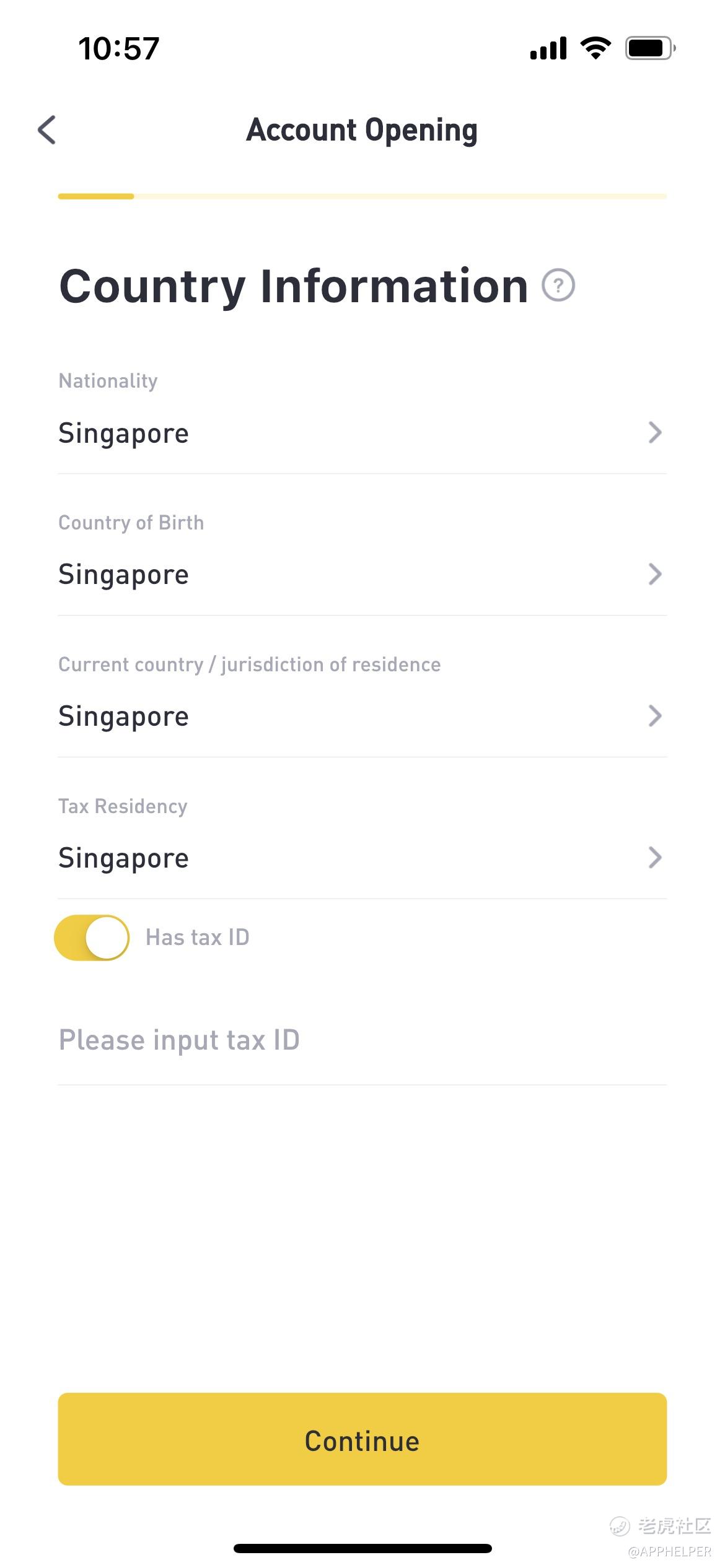This screenshot has height=1568, width=725.
Task: Select the Country of Birth Singapore value
Action: pyautogui.click(x=124, y=575)
